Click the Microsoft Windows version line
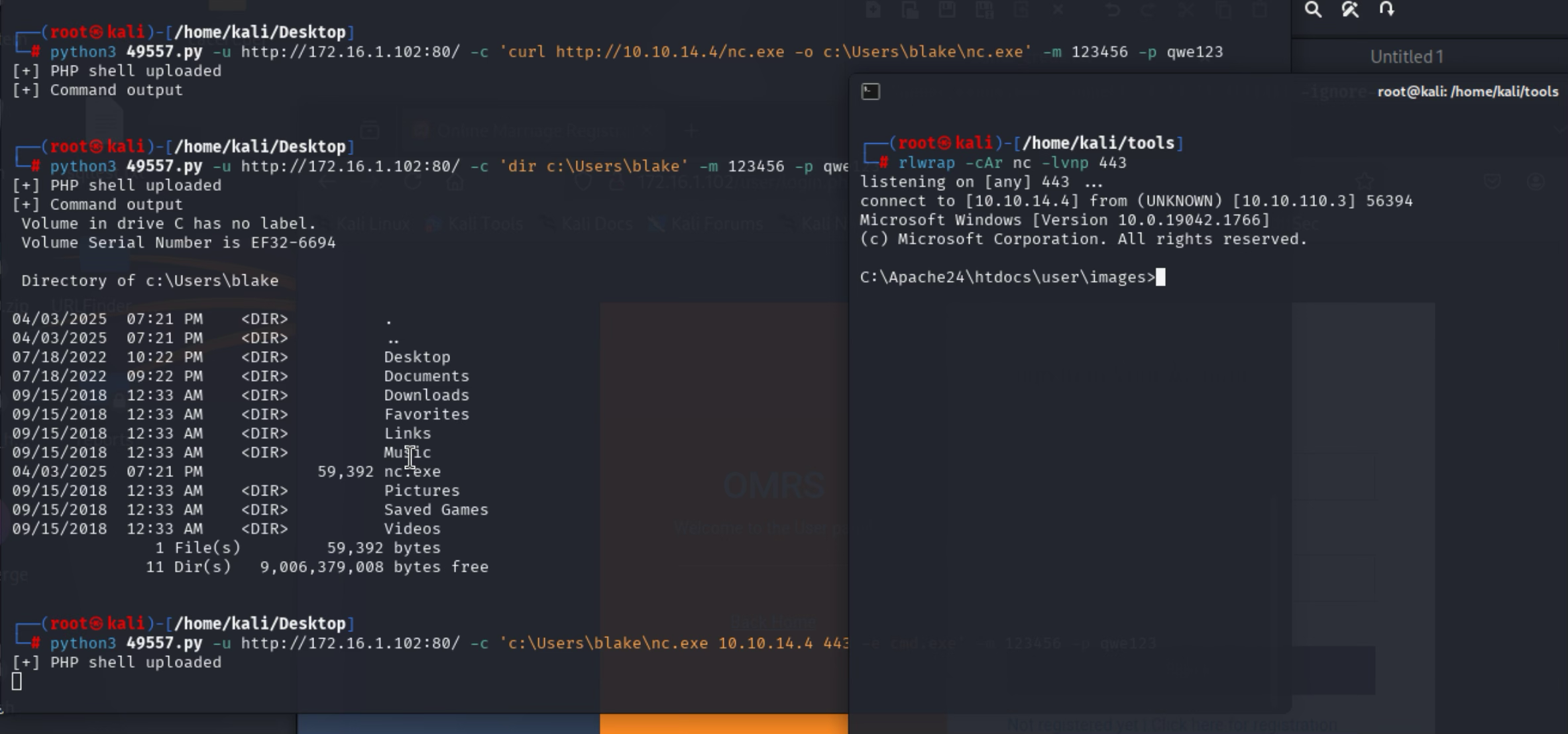This screenshot has width=1568, height=734. (x=1064, y=220)
